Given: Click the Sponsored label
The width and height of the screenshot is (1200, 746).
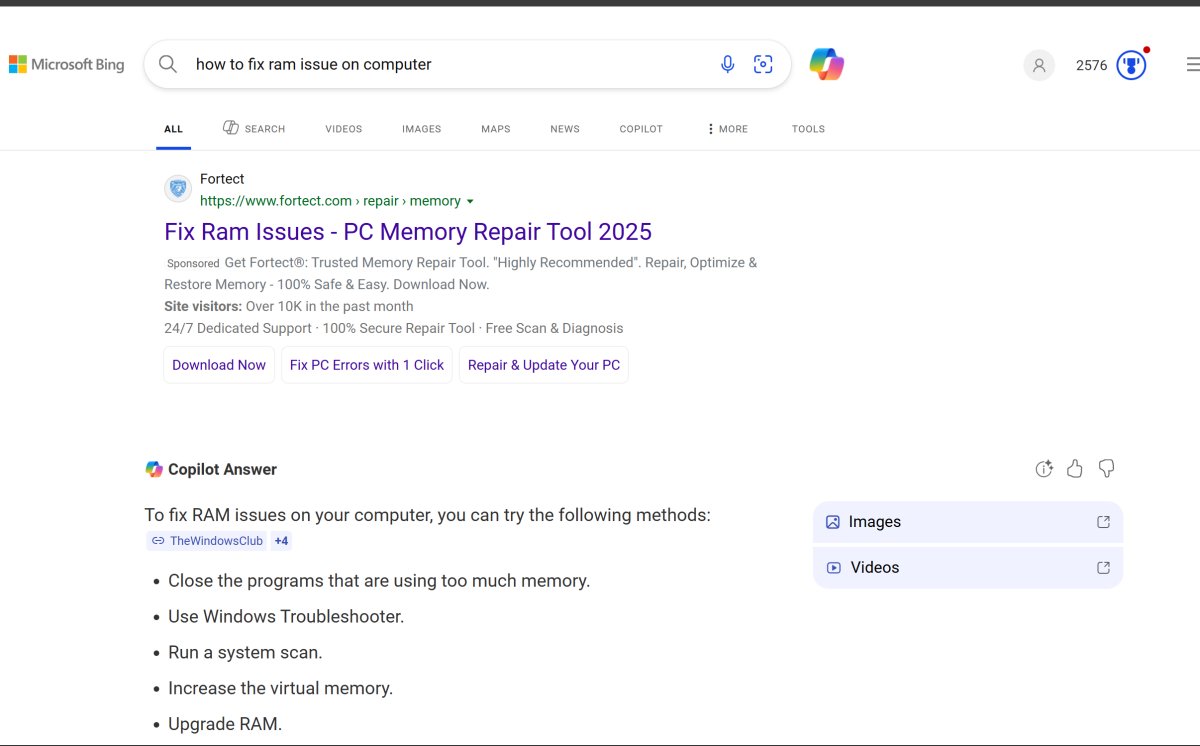Looking at the screenshot, I should [193, 264].
